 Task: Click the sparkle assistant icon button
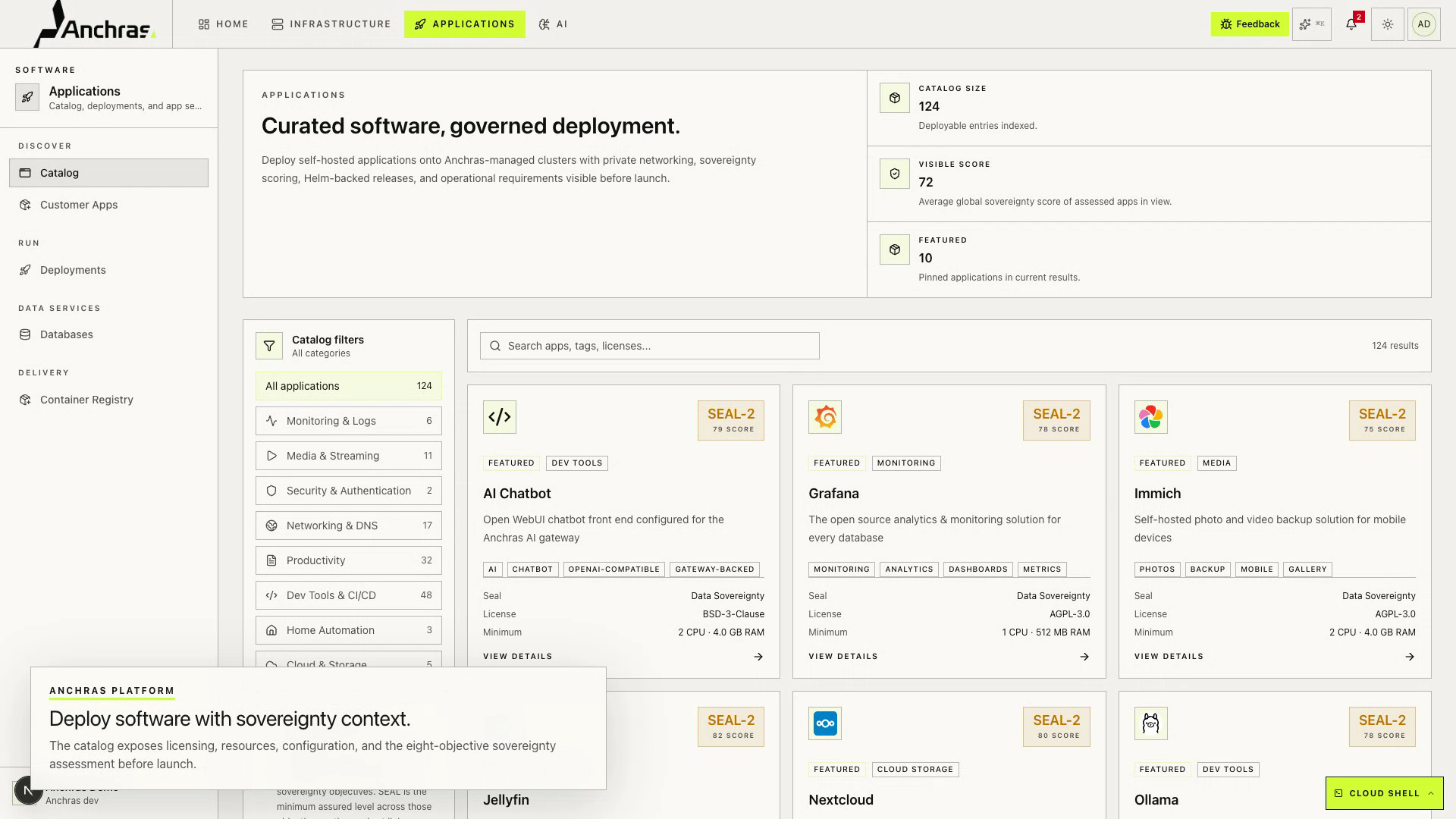click(x=1312, y=24)
